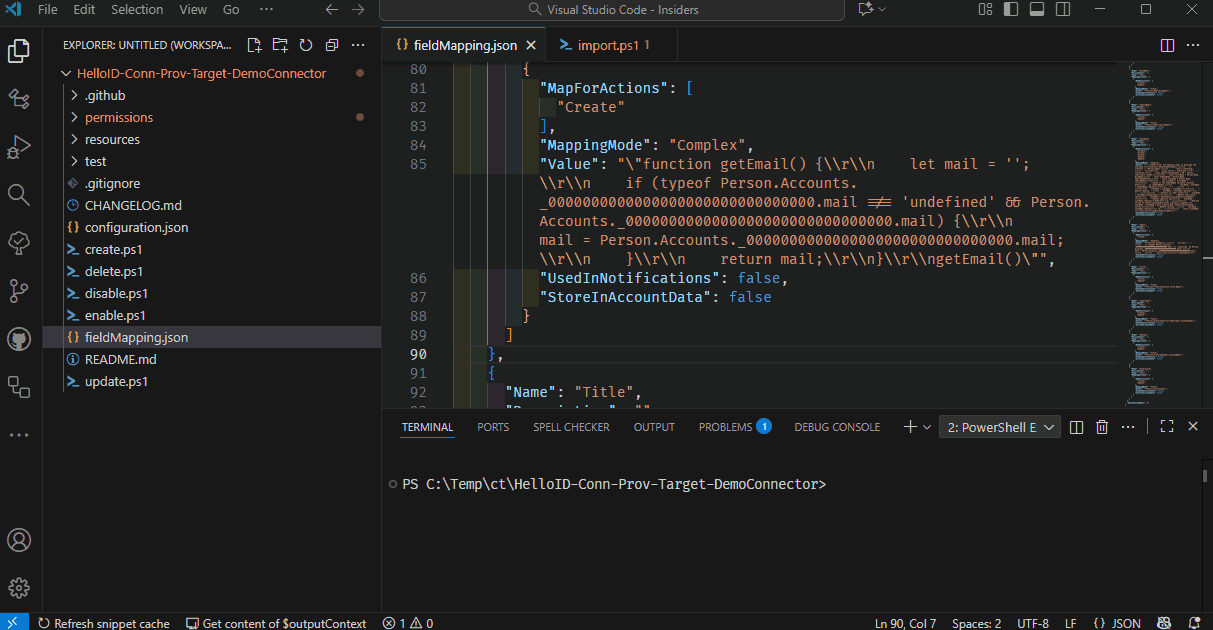Split the editor to the right
The image size is (1213, 630).
click(1167, 45)
